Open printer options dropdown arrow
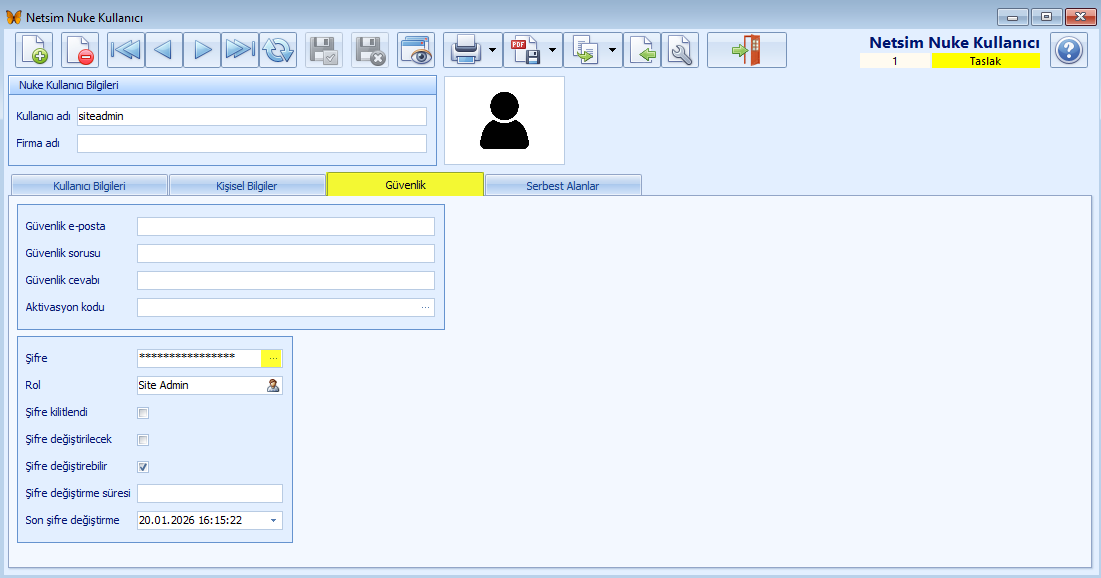Image resolution: width=1101 pixels, height=578 pixels. point(492,50)
